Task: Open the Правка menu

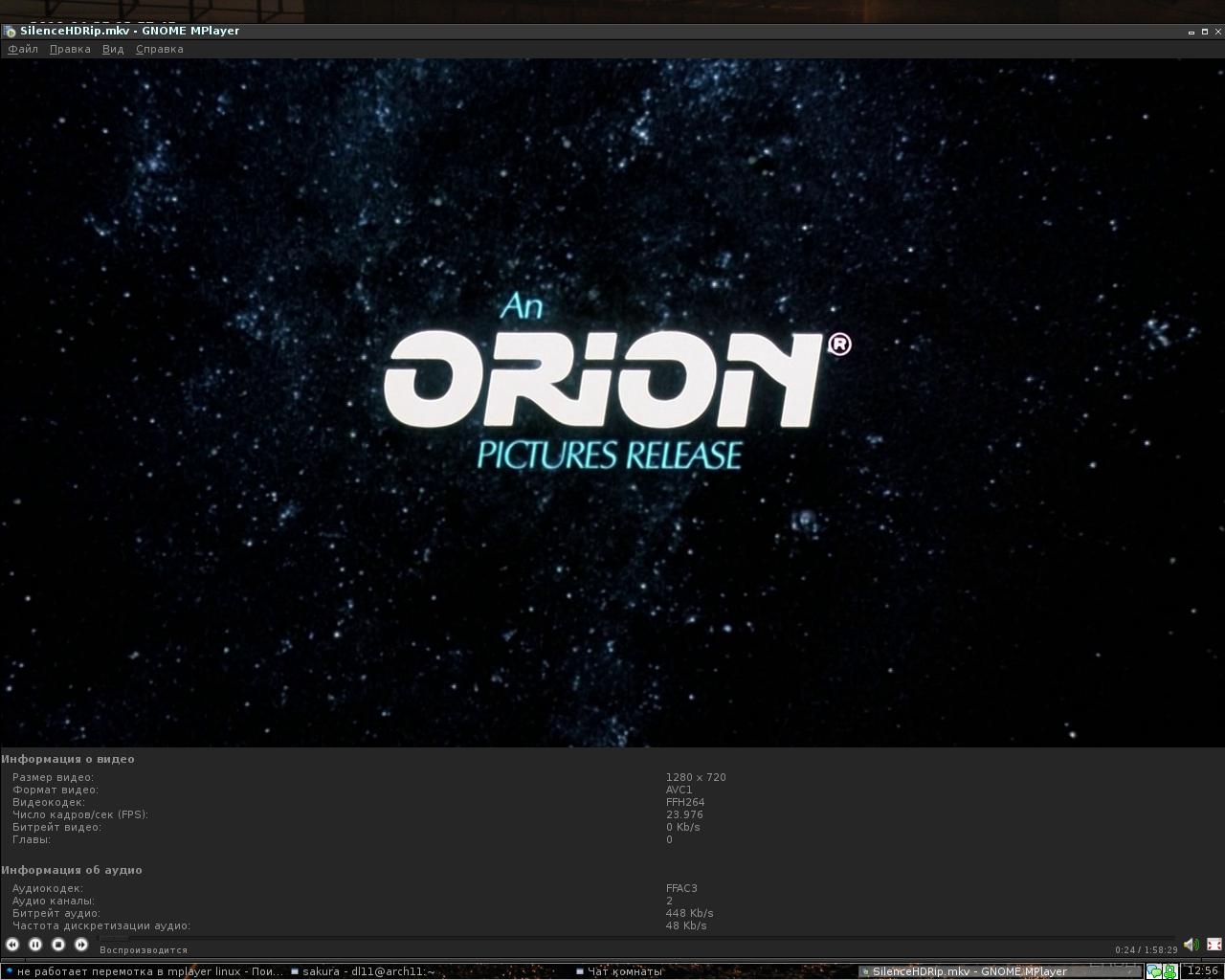Action: 70,49
